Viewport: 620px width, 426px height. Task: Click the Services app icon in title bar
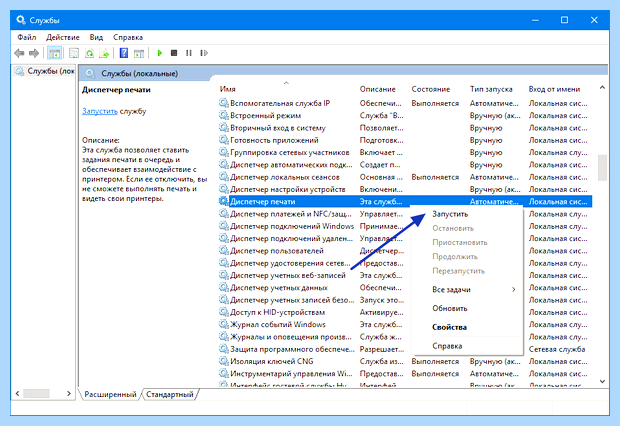tap(21, 20)
